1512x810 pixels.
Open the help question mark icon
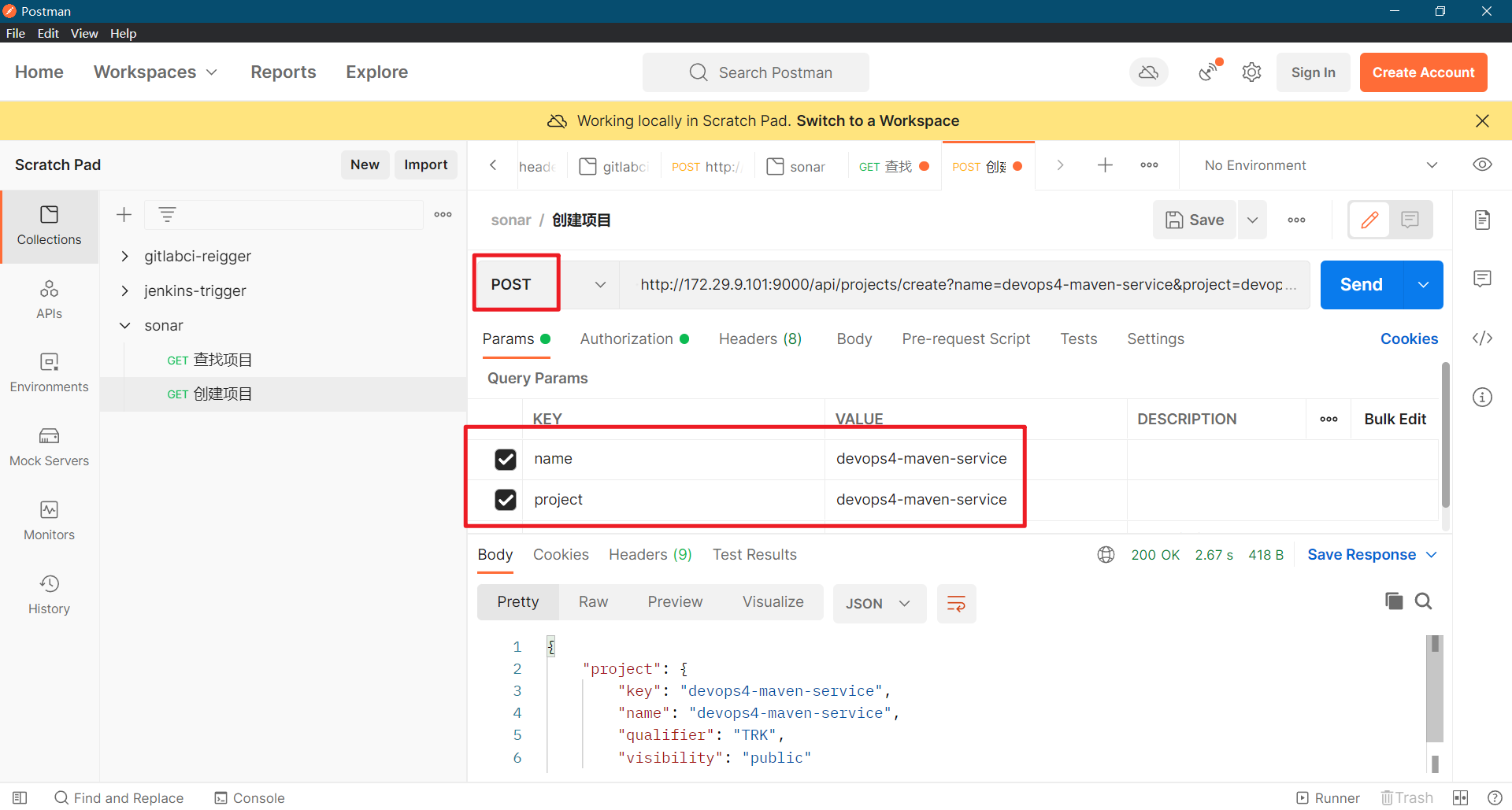1494,797
